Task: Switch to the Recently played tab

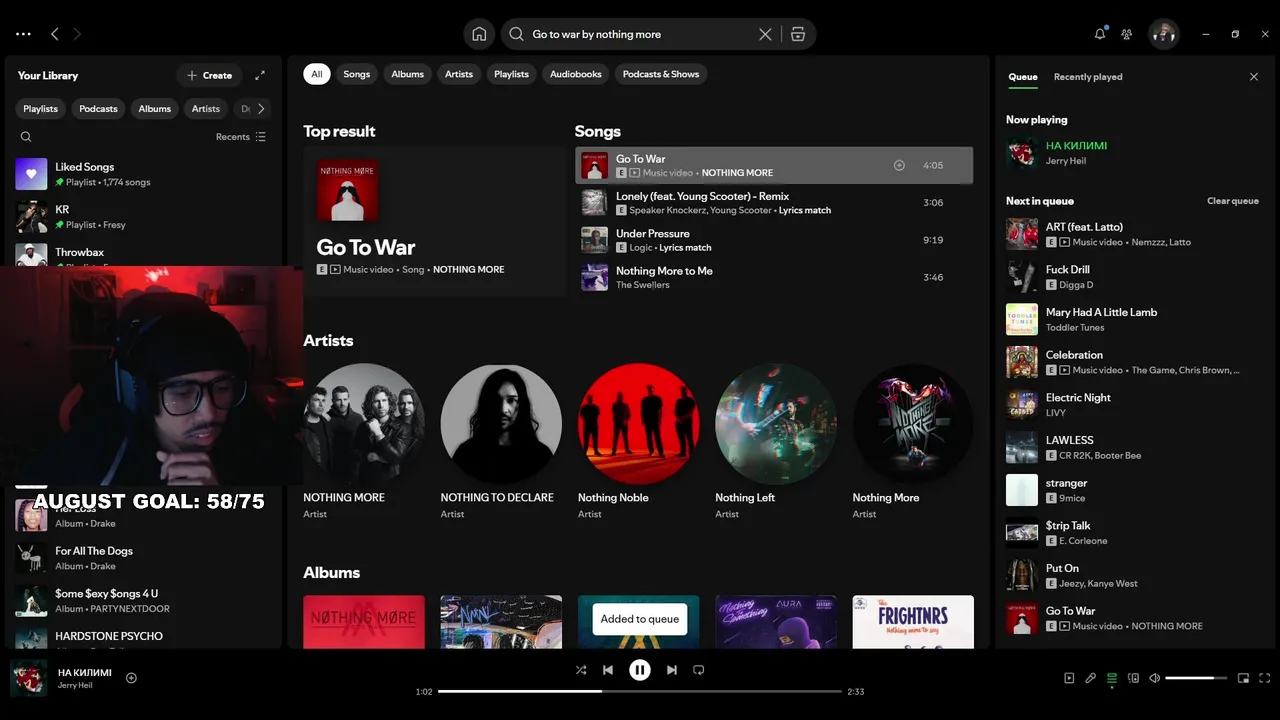Action: coord(1088,77)
